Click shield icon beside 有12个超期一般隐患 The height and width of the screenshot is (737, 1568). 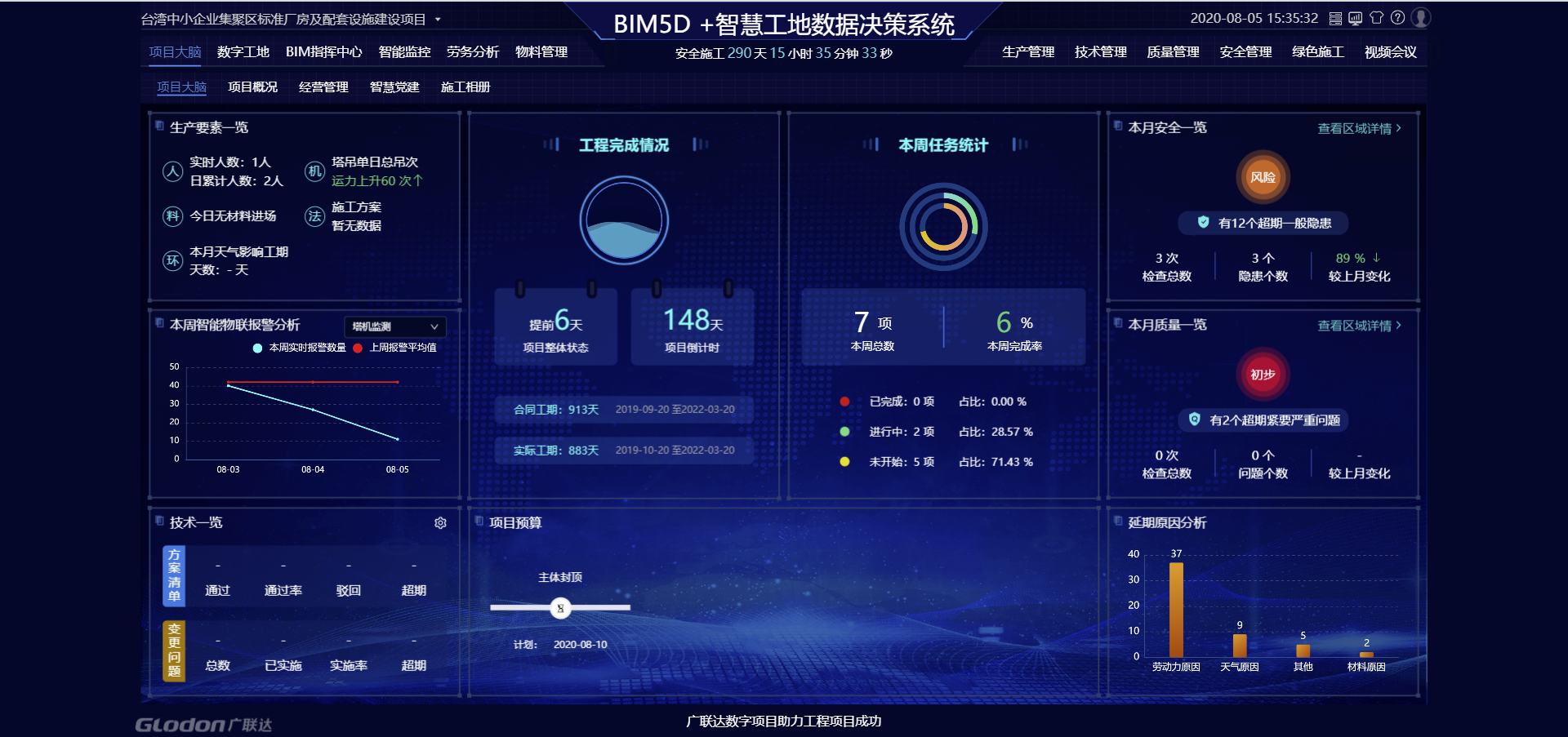1203,222
